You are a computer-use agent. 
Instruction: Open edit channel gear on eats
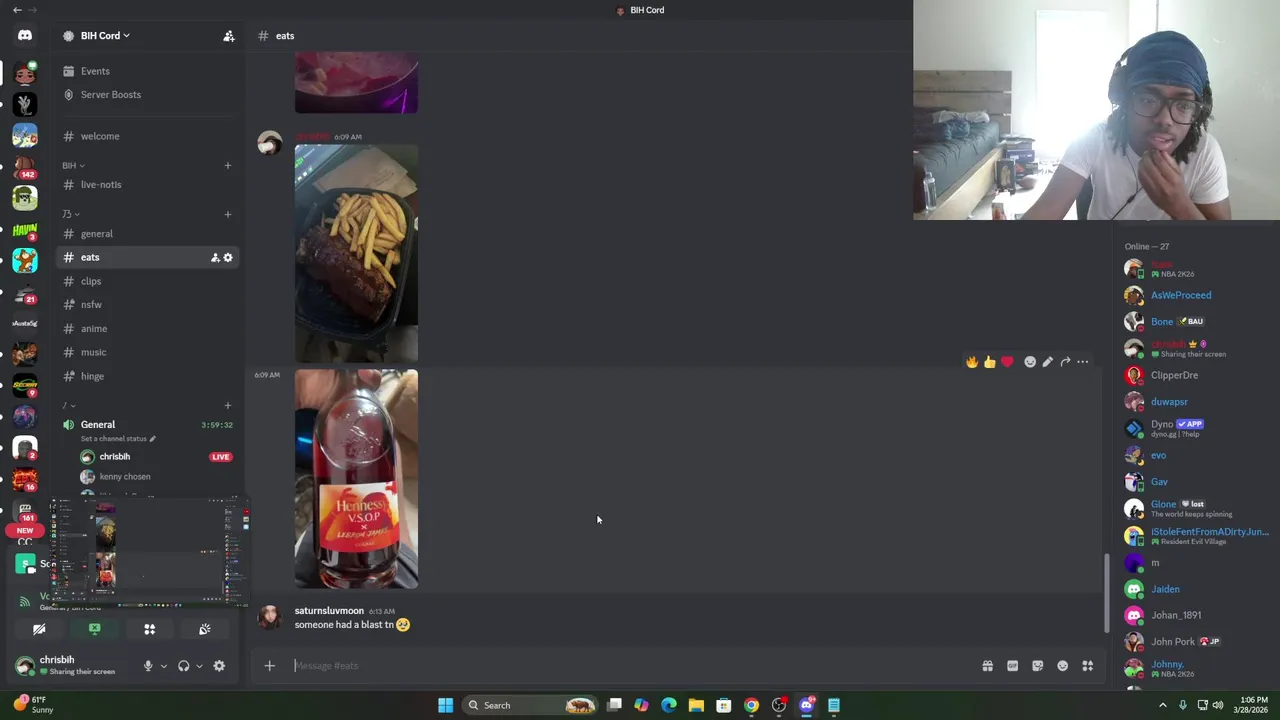coord(228,258)
